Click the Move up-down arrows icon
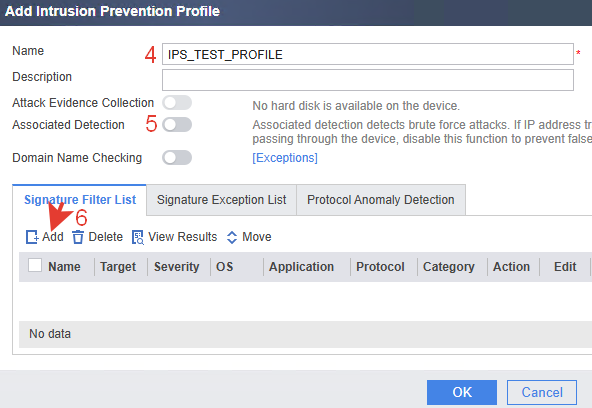The image size is (592, 408). (x=231, y=237)
